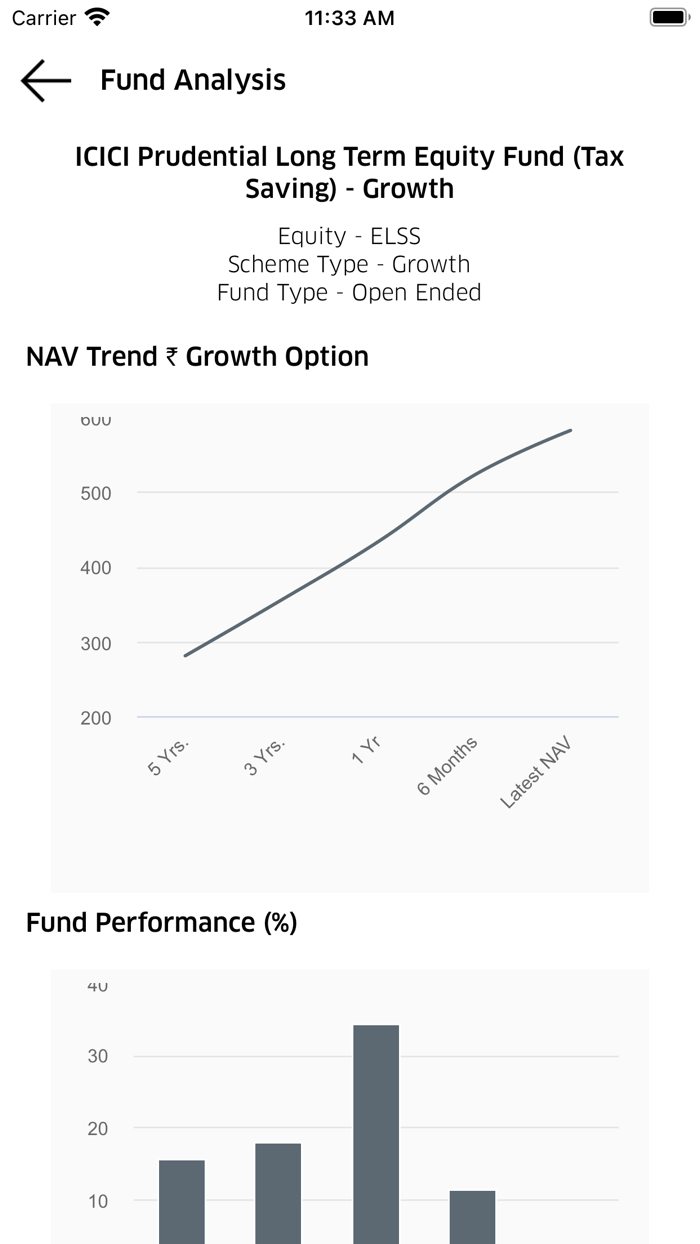700x1244 pixels.
Task: Select the fourth performance bar
Action: tap(472, 1215)
